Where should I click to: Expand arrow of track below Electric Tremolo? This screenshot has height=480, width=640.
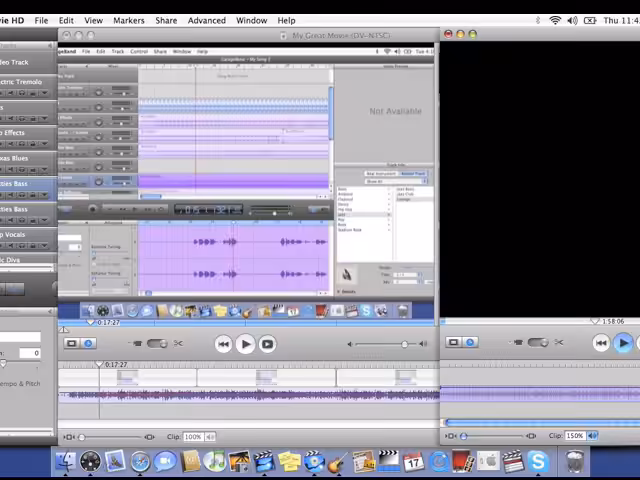(x=44, y=119)
